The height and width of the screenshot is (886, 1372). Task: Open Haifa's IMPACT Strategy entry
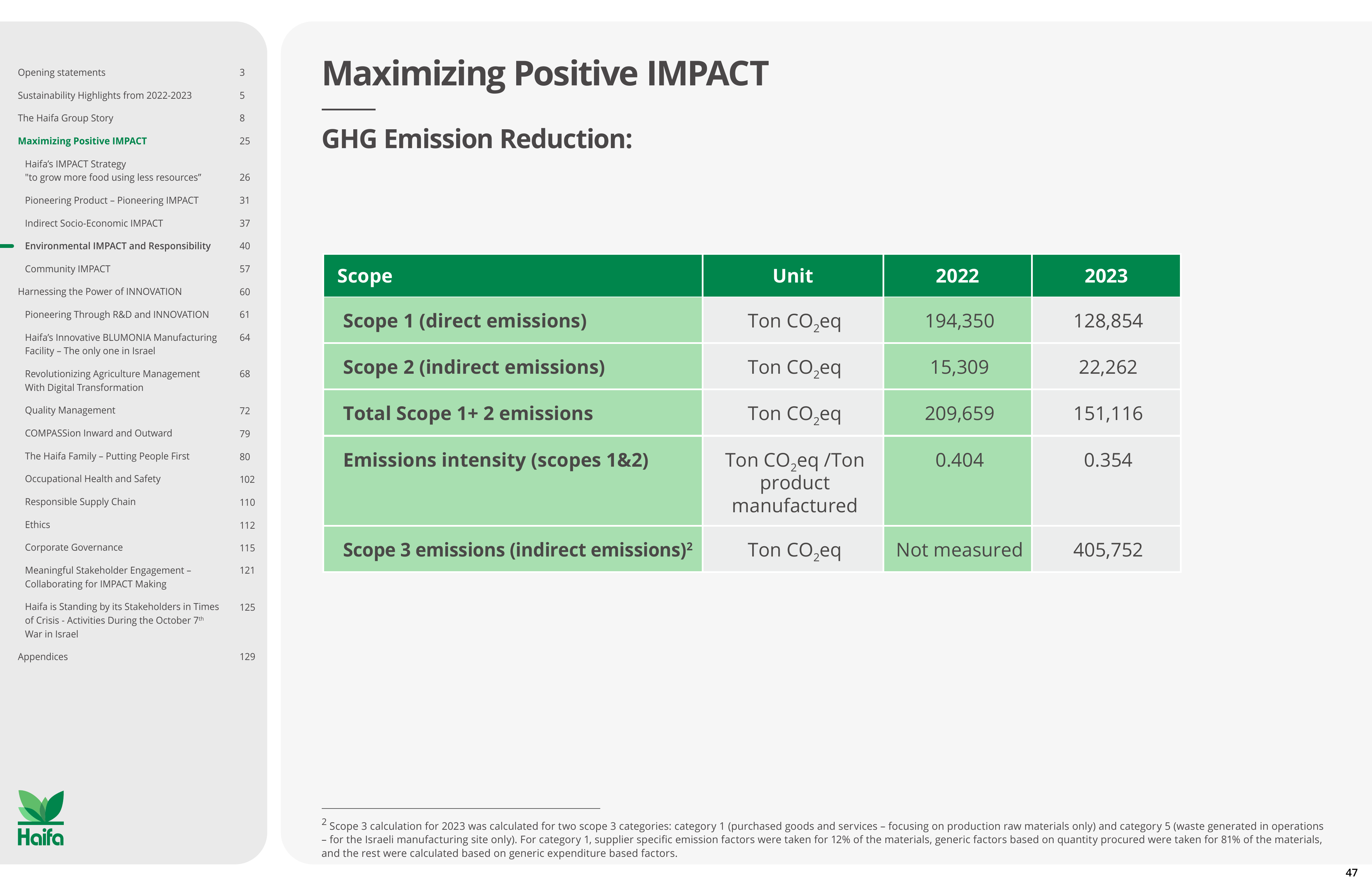point(113,171)
